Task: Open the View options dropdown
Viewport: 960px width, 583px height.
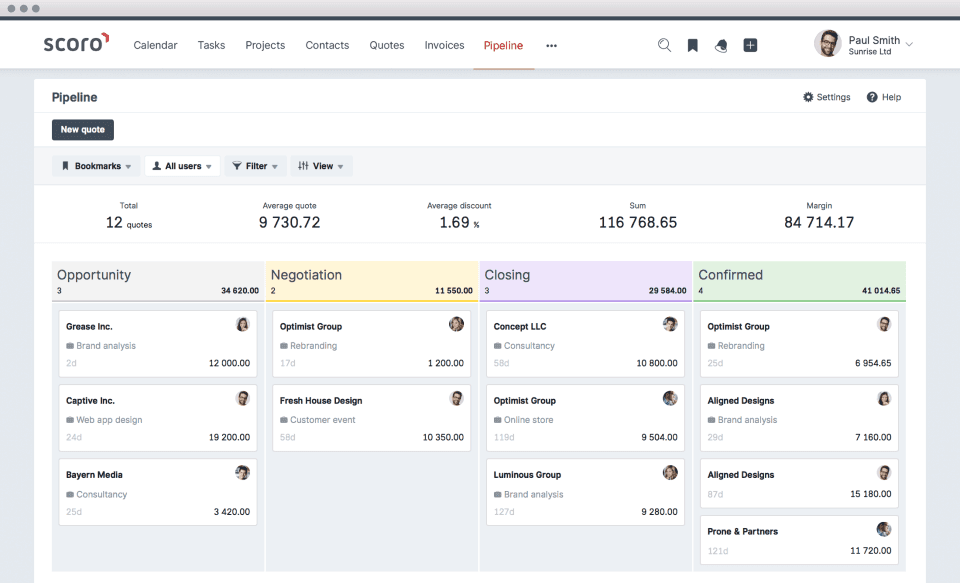Action: 321,166
